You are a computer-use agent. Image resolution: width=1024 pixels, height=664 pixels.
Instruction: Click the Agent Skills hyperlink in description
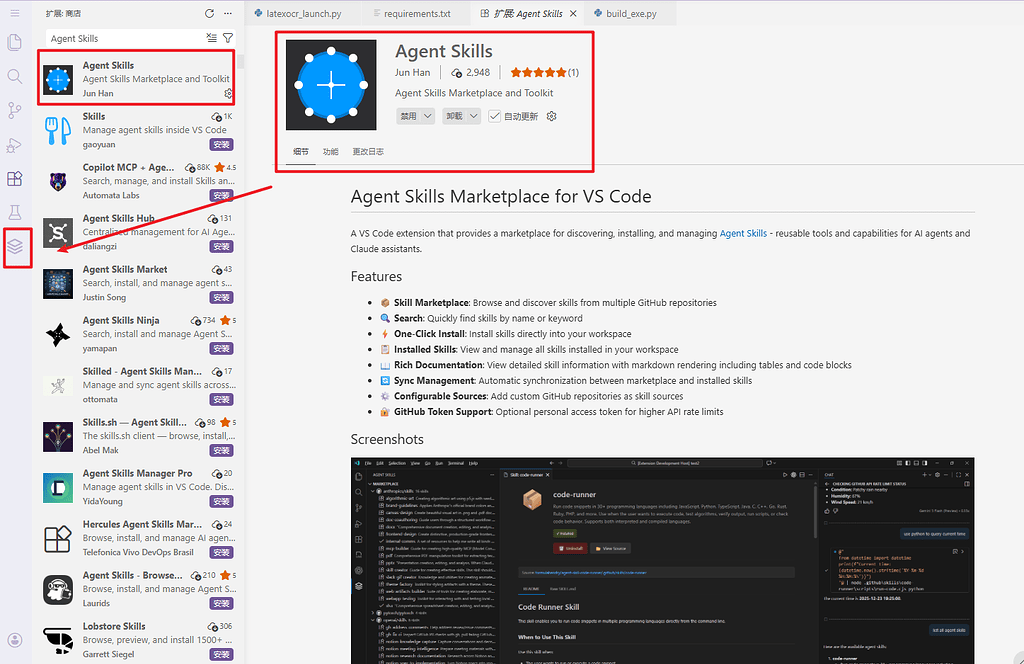(743, 233)
